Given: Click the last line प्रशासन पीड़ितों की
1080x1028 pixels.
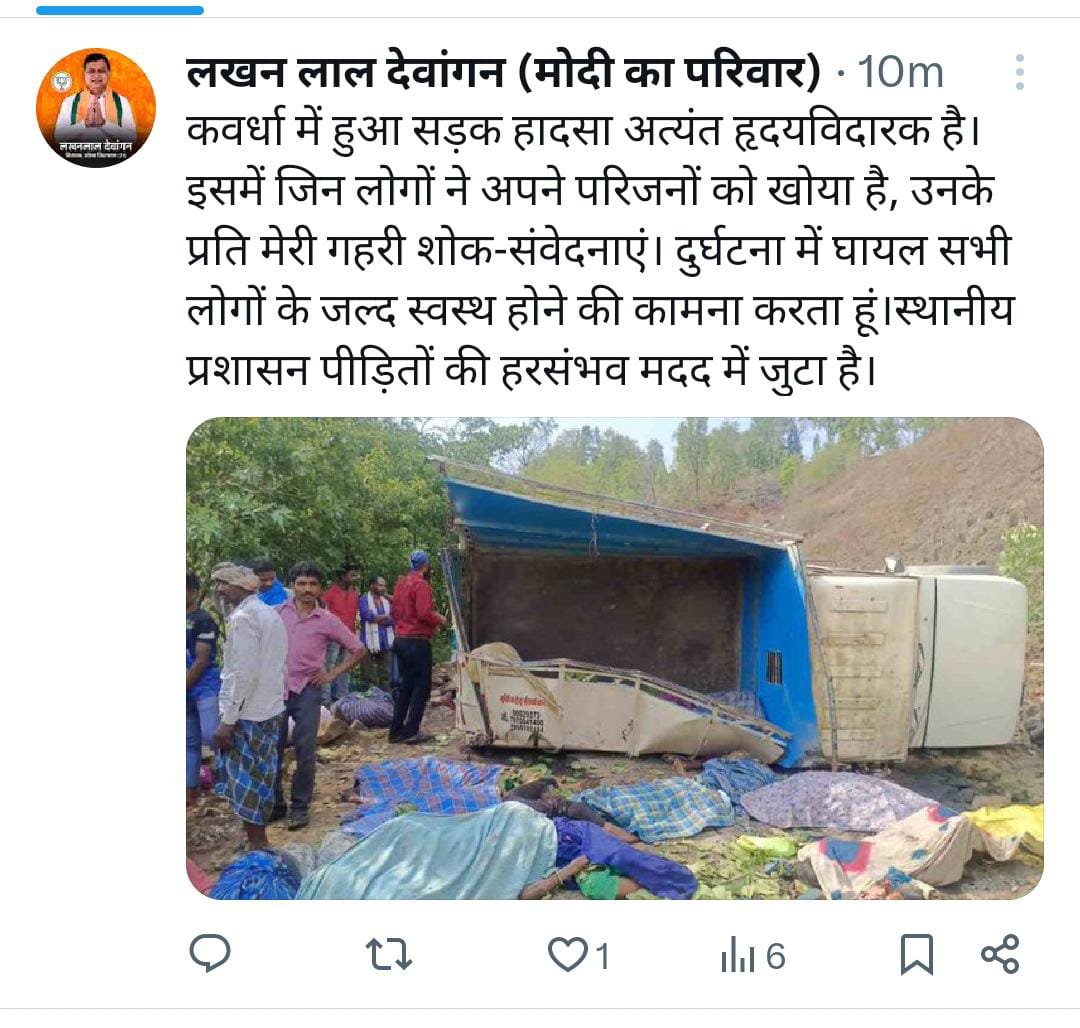Looking at the screenshot, I should point(531,370).
